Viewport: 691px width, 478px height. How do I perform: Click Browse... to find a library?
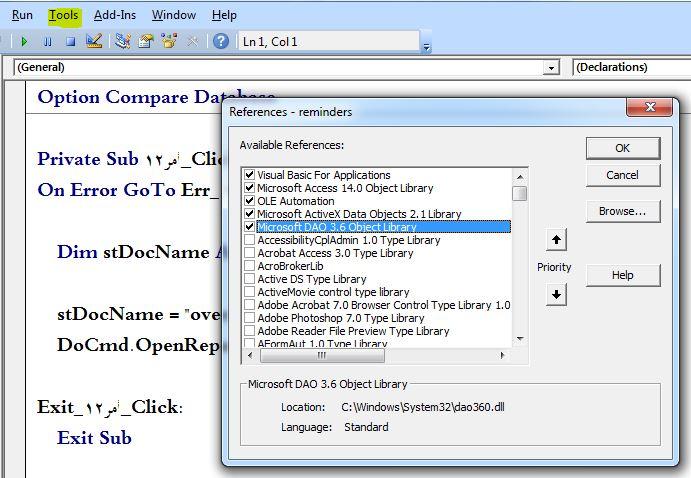623,211
